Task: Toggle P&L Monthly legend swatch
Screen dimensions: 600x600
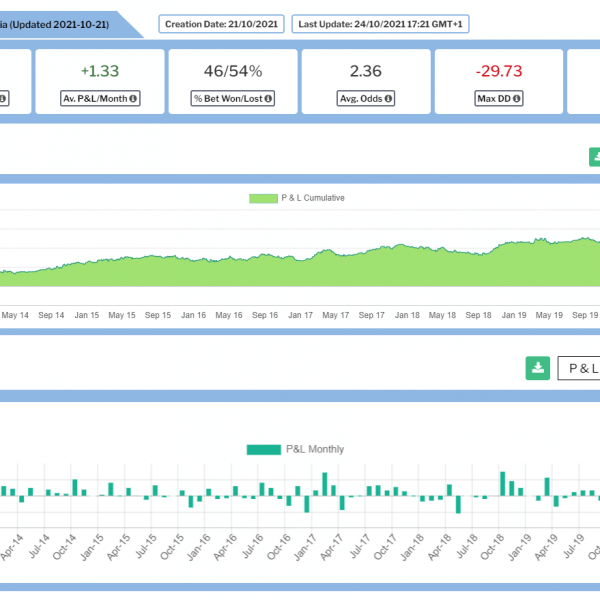Action: point(264,449)
